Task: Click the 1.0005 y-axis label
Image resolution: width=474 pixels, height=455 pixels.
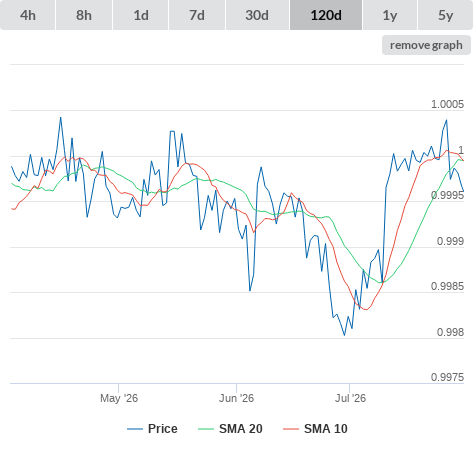Action: 447,104
